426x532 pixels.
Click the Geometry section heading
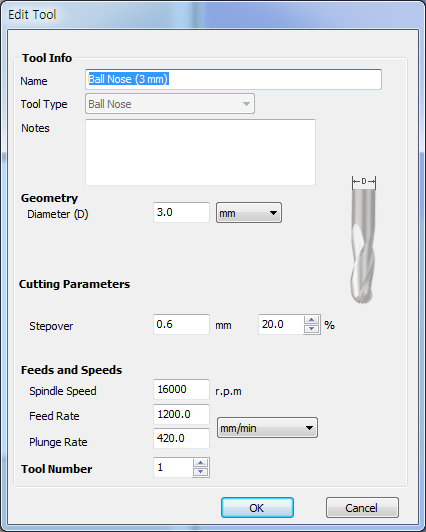[x=50, y=198]
